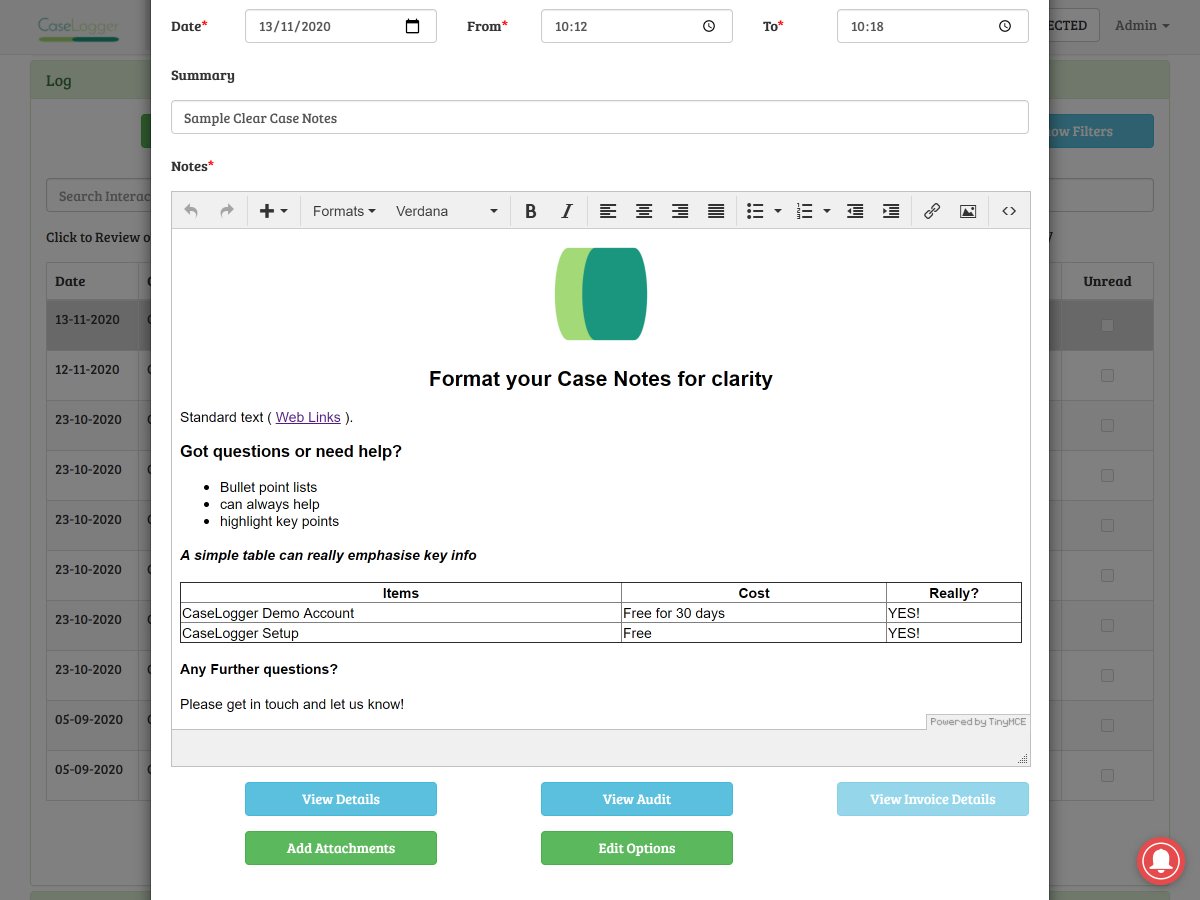Undo the last edit in Notes editor

pos(191,211)
